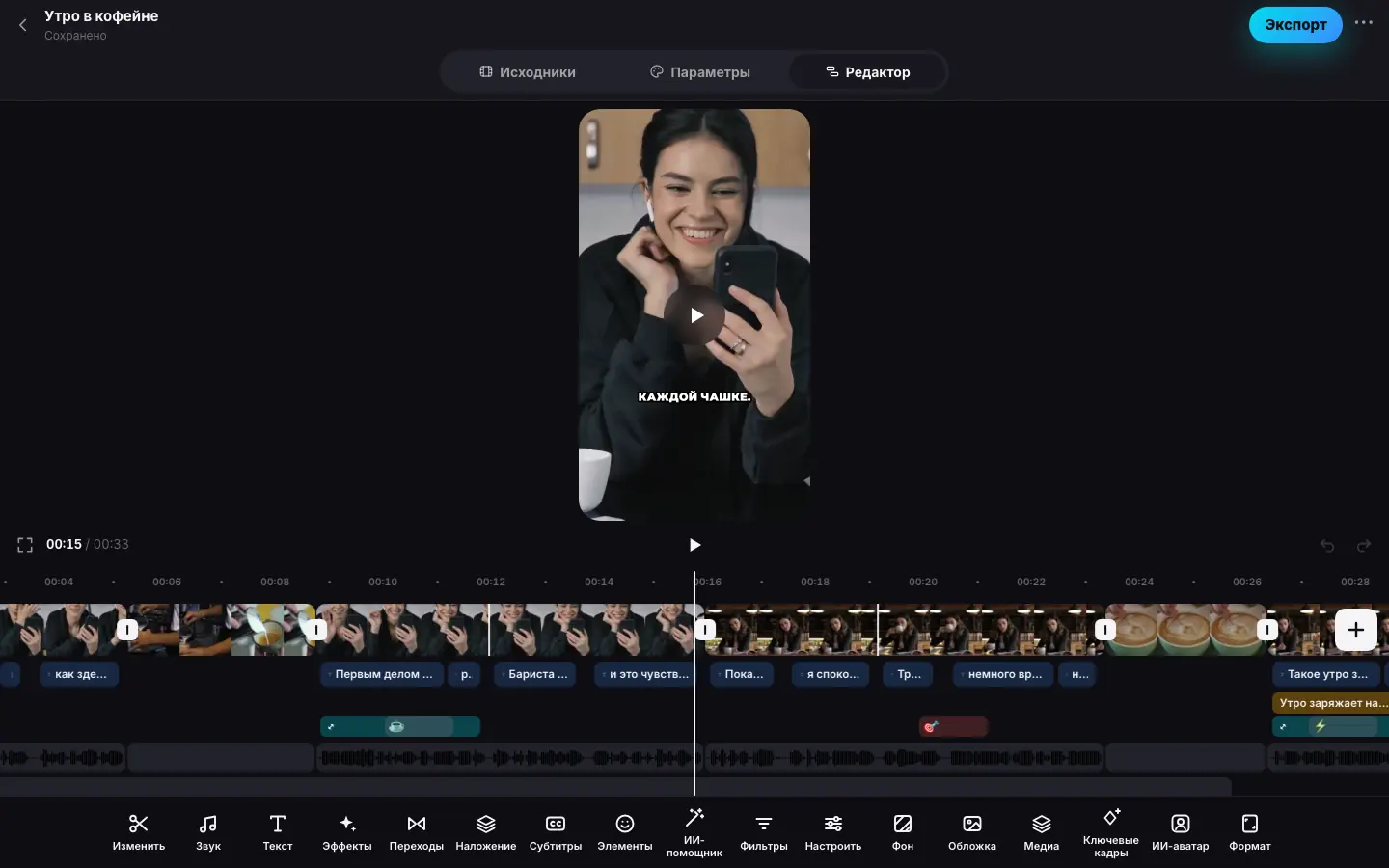Image resolution: width=1389 pixels, height=868 pixels.
Task: Open the Переходы transitions tool
Action: pyautogui.click(x=417, y=832)
